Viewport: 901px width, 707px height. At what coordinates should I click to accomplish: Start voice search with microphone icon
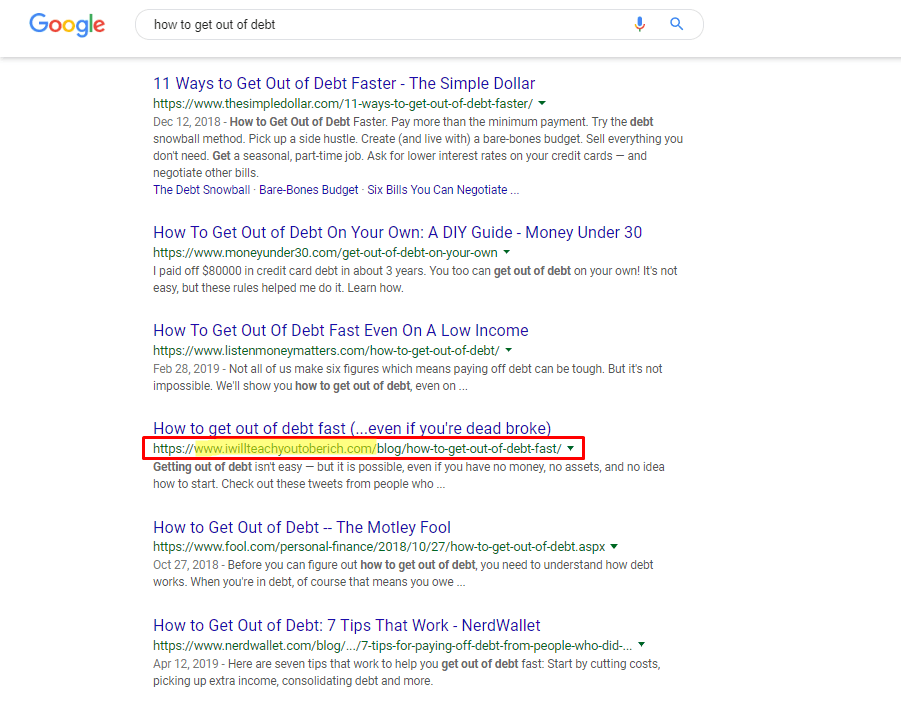(640, 24)
